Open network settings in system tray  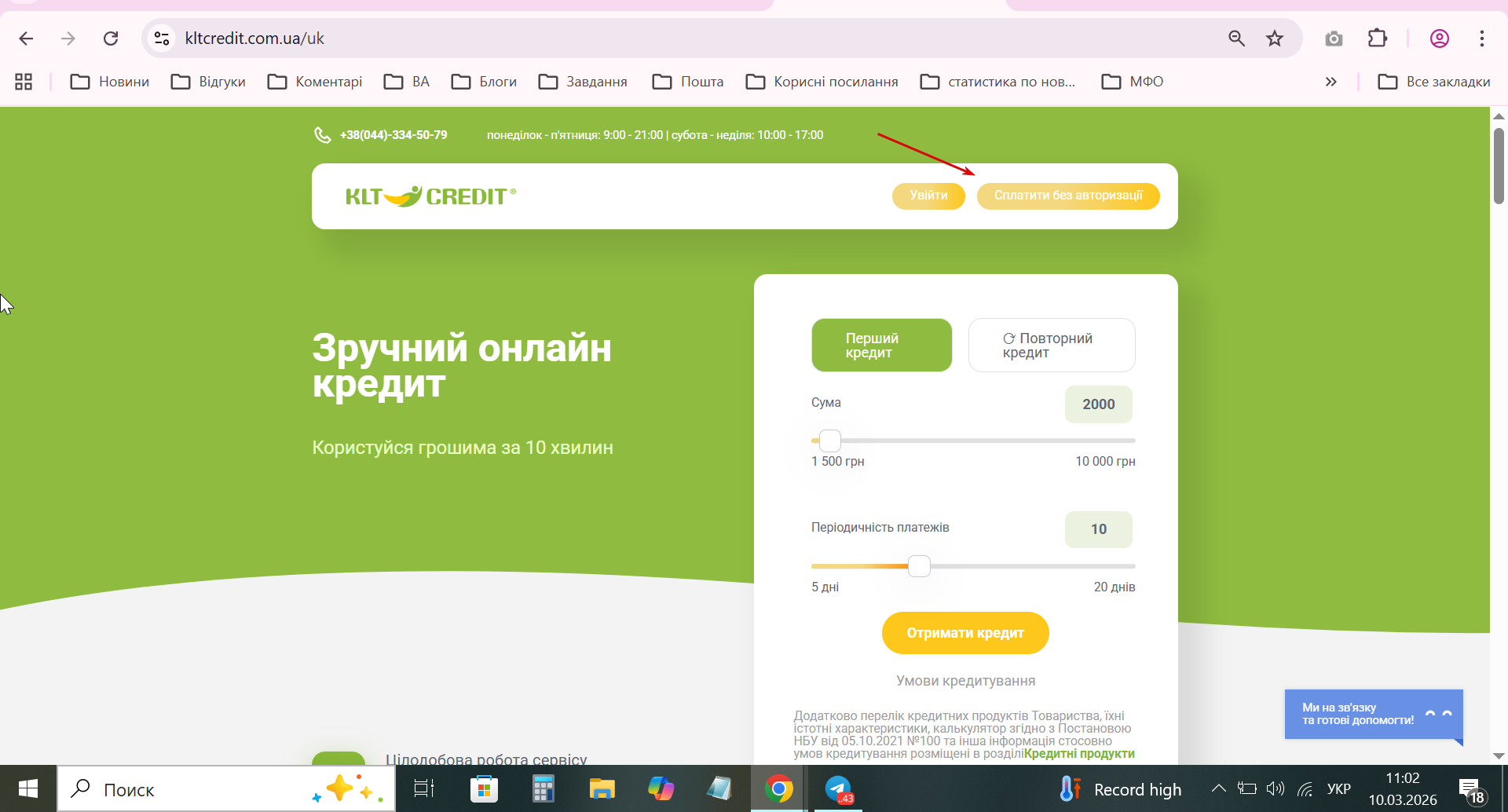tap(1305, 788)
